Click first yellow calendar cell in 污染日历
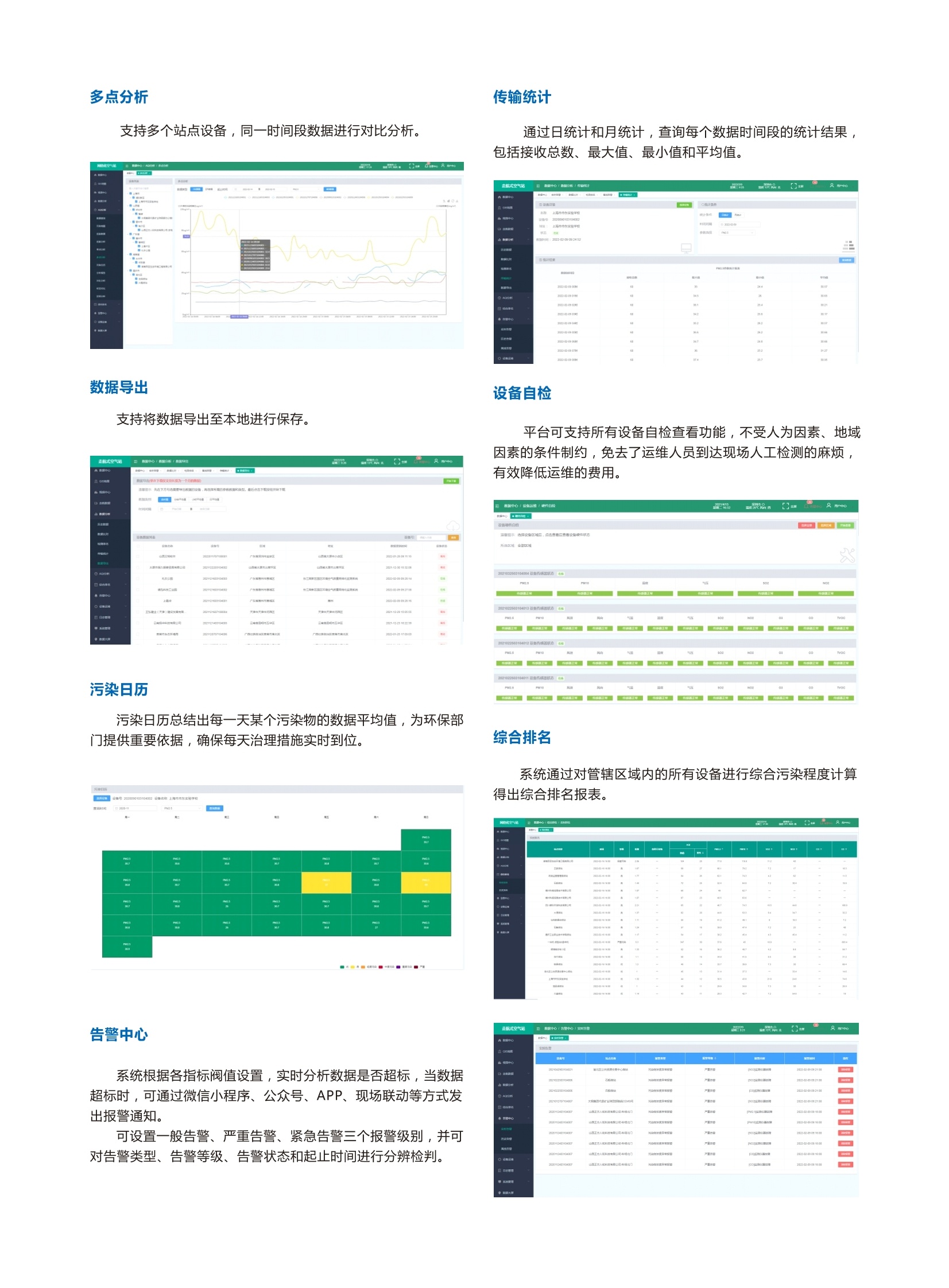The height and width of the screenshot is (1288, 949). pyautogui.click(x=326, y=883)
